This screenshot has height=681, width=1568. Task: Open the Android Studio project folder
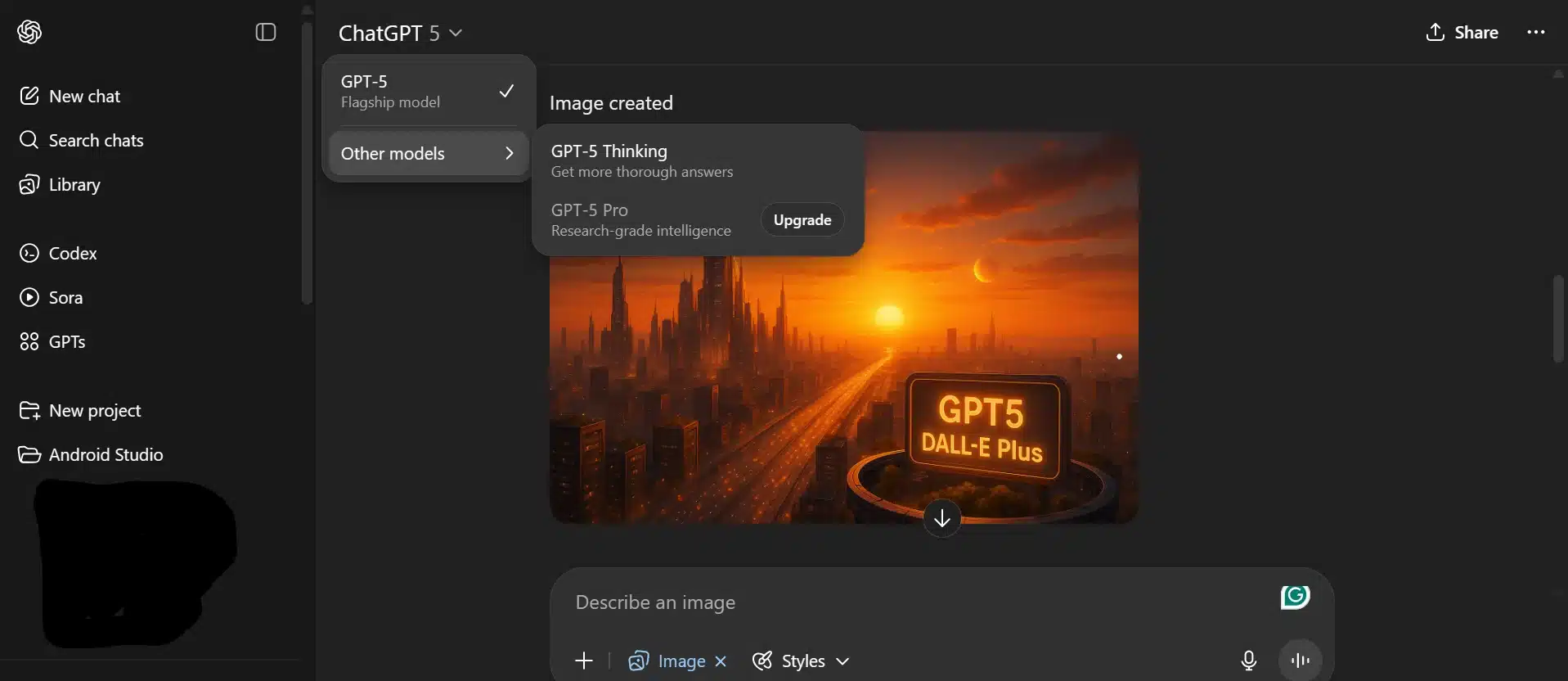[x=91, y=454]
